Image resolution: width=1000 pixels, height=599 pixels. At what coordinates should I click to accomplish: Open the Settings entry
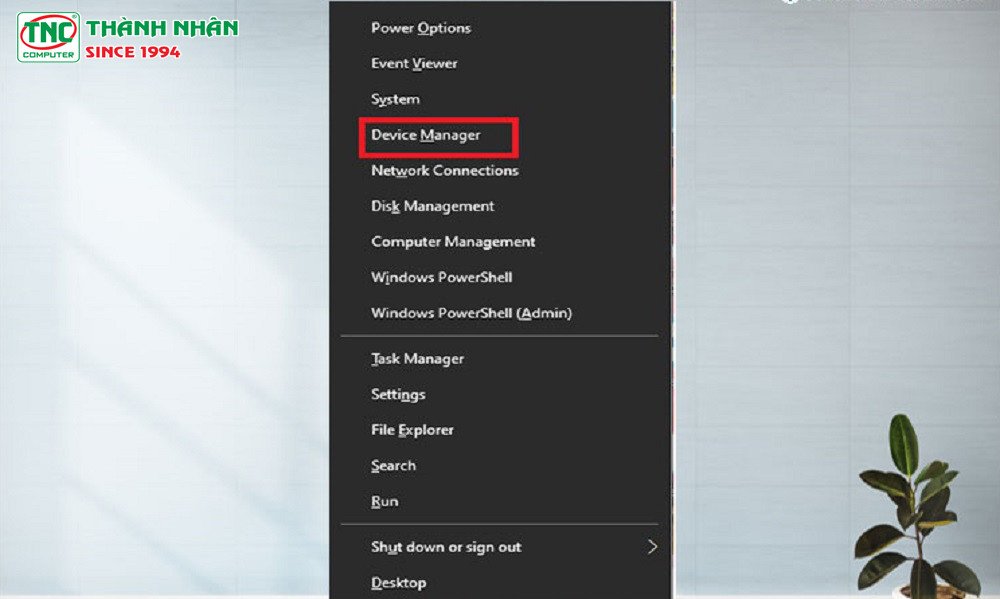tap(398, 394)
